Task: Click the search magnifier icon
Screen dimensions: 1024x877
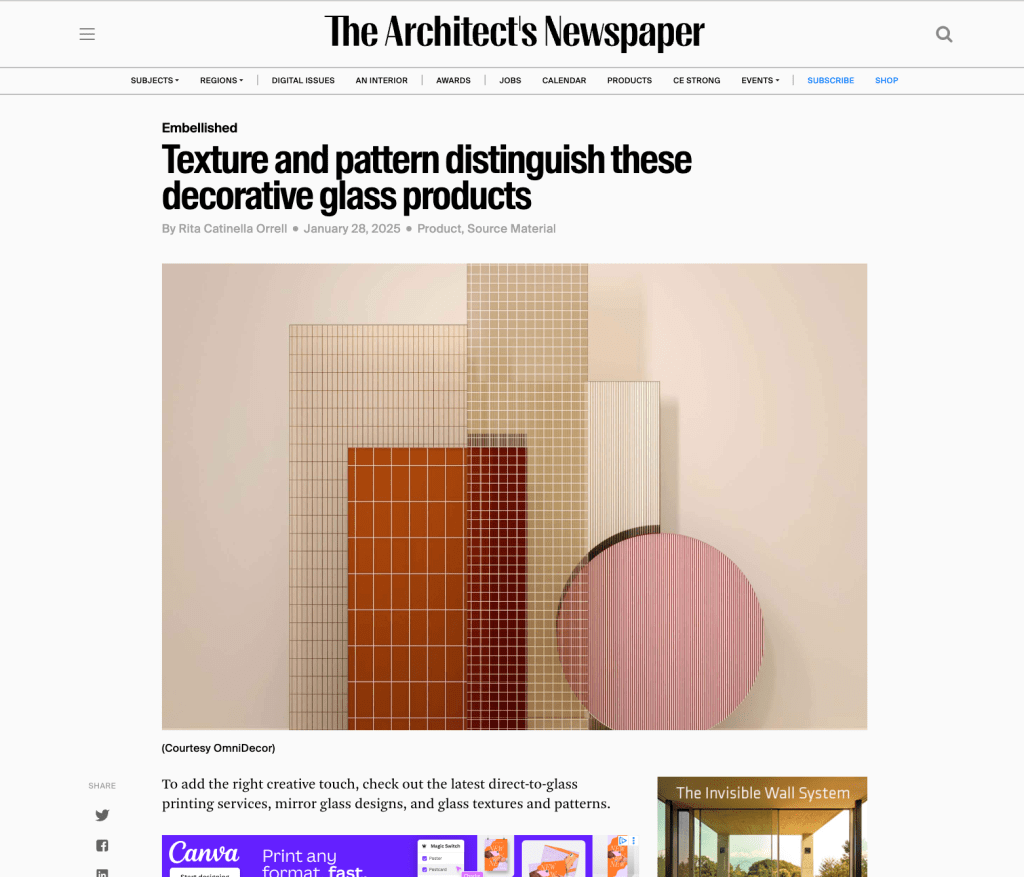Action: point(943,34)
